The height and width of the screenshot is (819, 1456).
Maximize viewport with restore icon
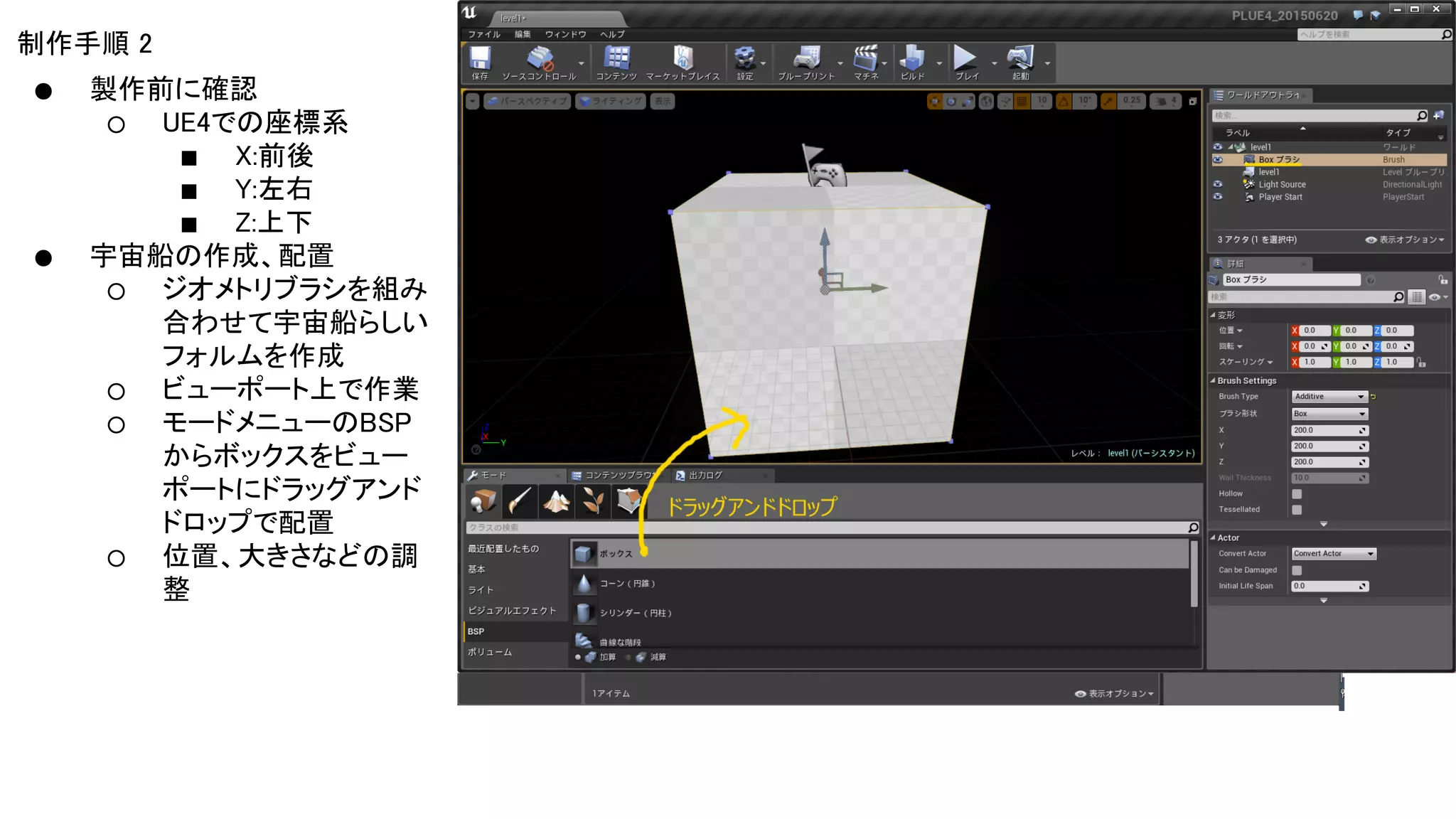point(1193,101)
